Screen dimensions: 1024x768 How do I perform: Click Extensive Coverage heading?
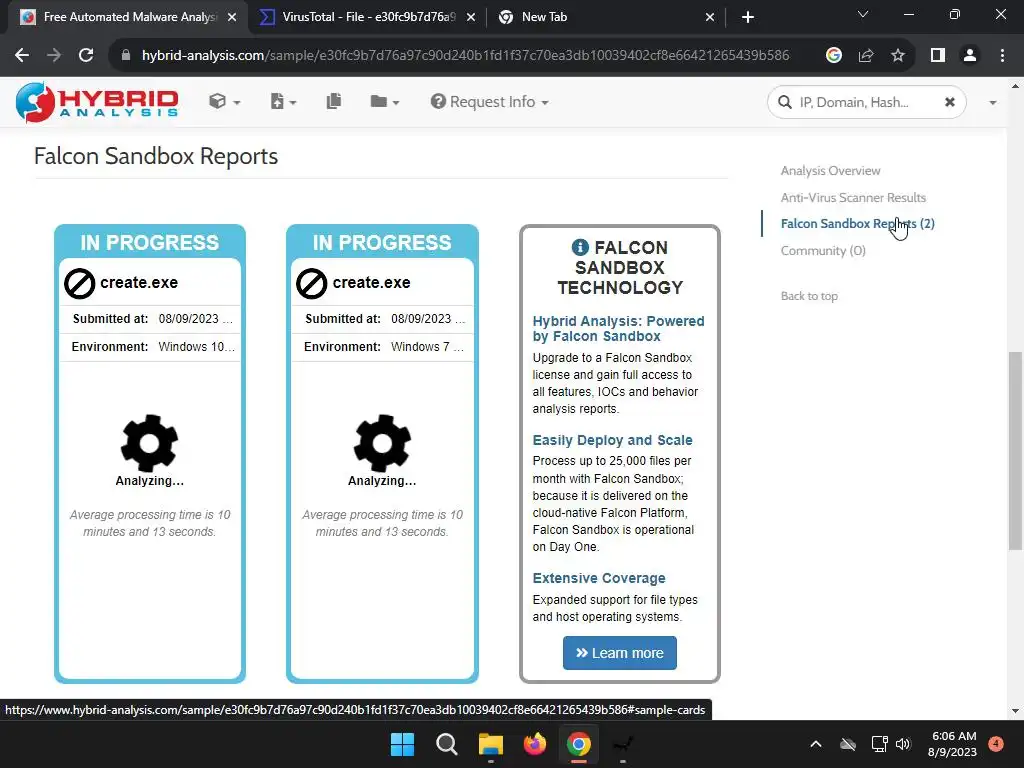pyautogui.click(x=599, y=578)
